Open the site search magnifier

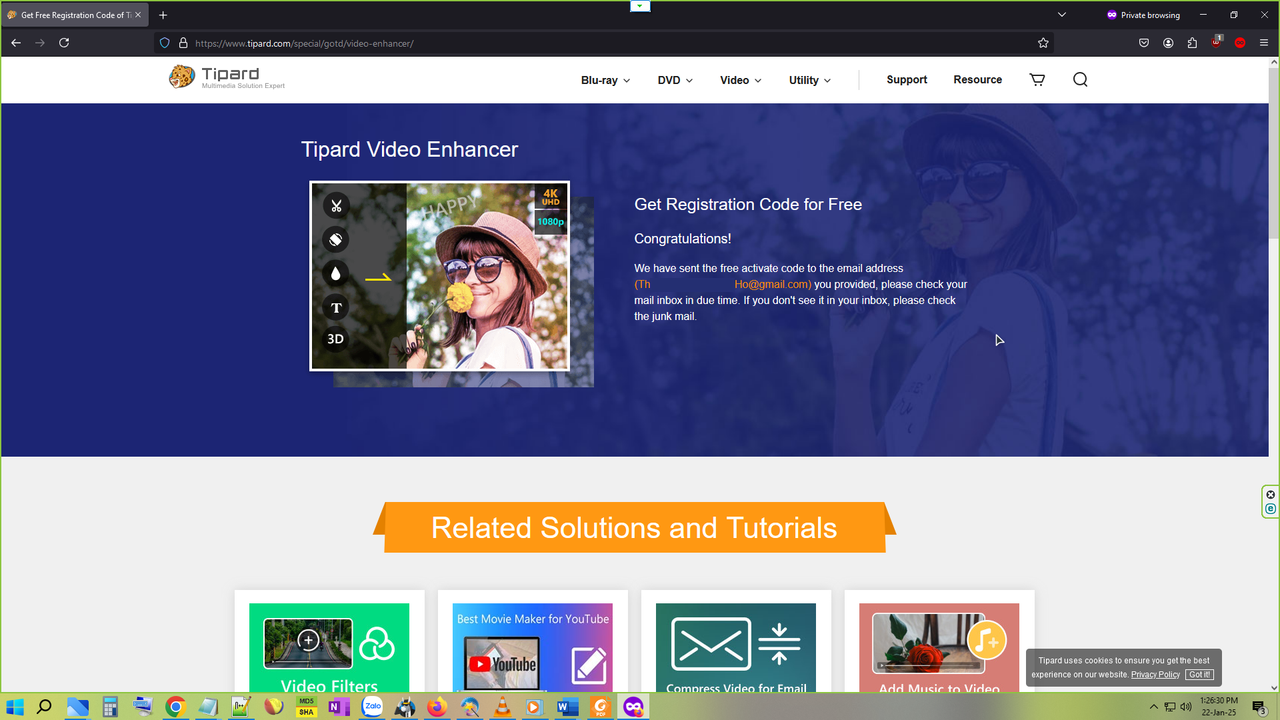1080,80
